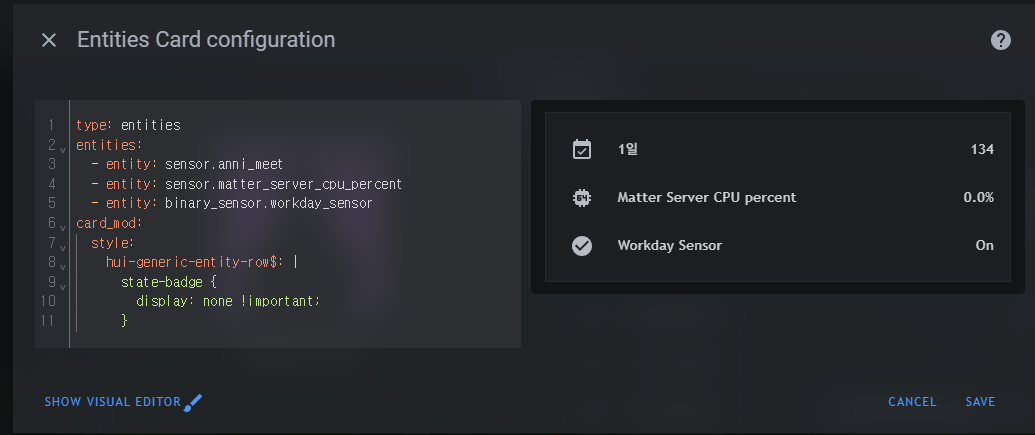Open the Workday Sensor entity row
1035x435 pixels.
(778, 246)
